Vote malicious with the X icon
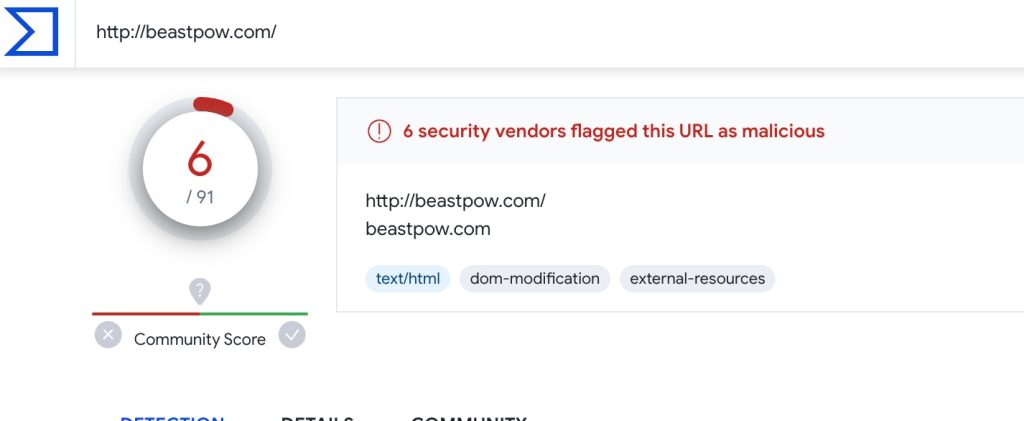The image size is (1024, 421). (108, 335)
